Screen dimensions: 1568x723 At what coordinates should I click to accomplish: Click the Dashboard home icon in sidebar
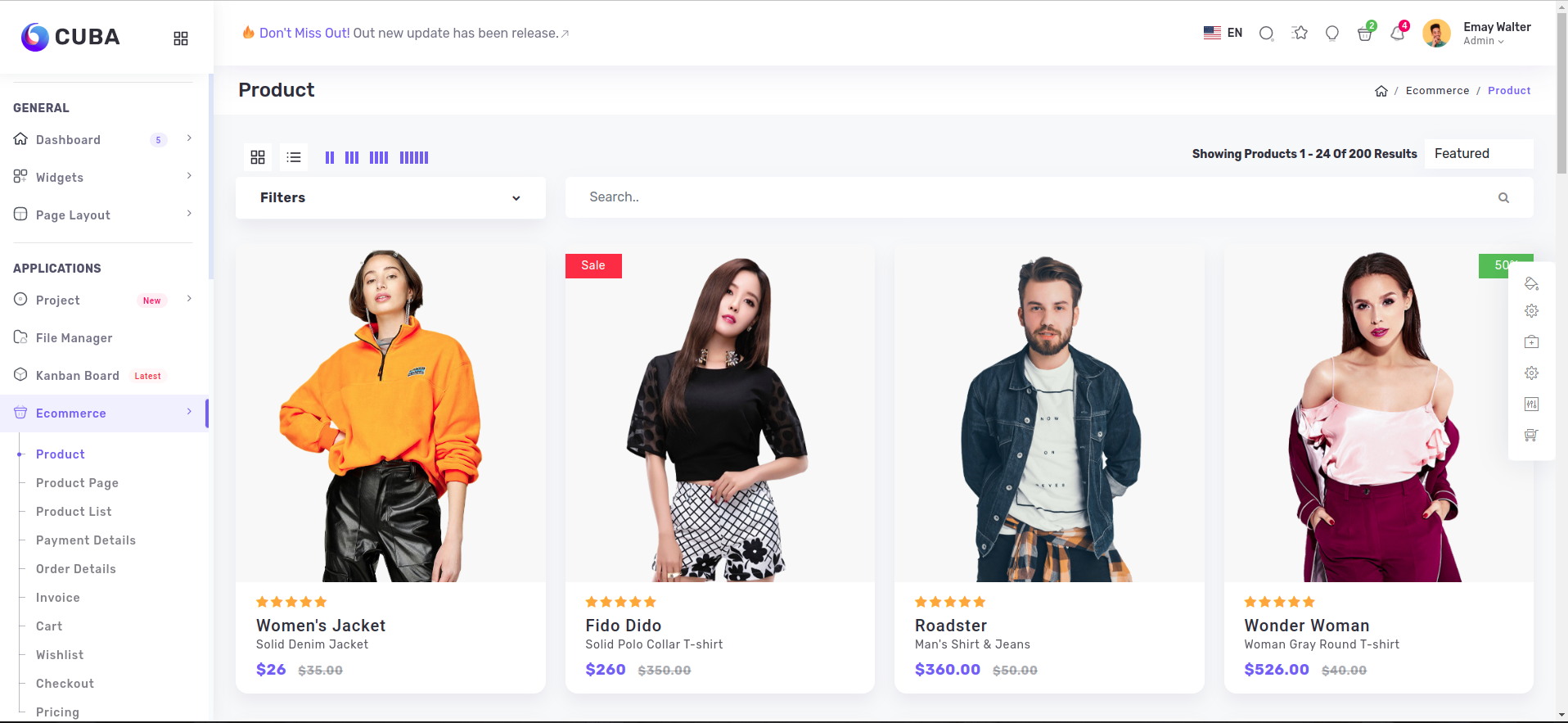click(x=20, y=139)
